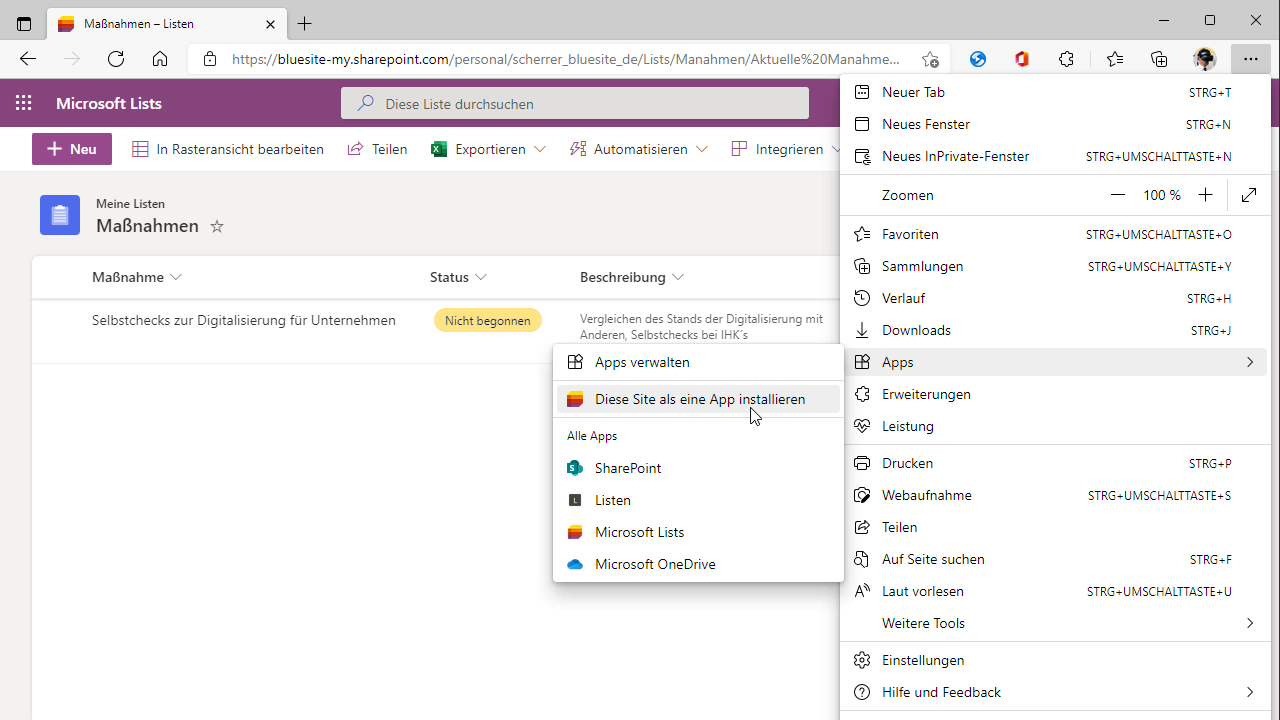Click the Microsoft Lists app icon in submenu
Screen dimensions: 1280x720
click(x=575, y=532)
